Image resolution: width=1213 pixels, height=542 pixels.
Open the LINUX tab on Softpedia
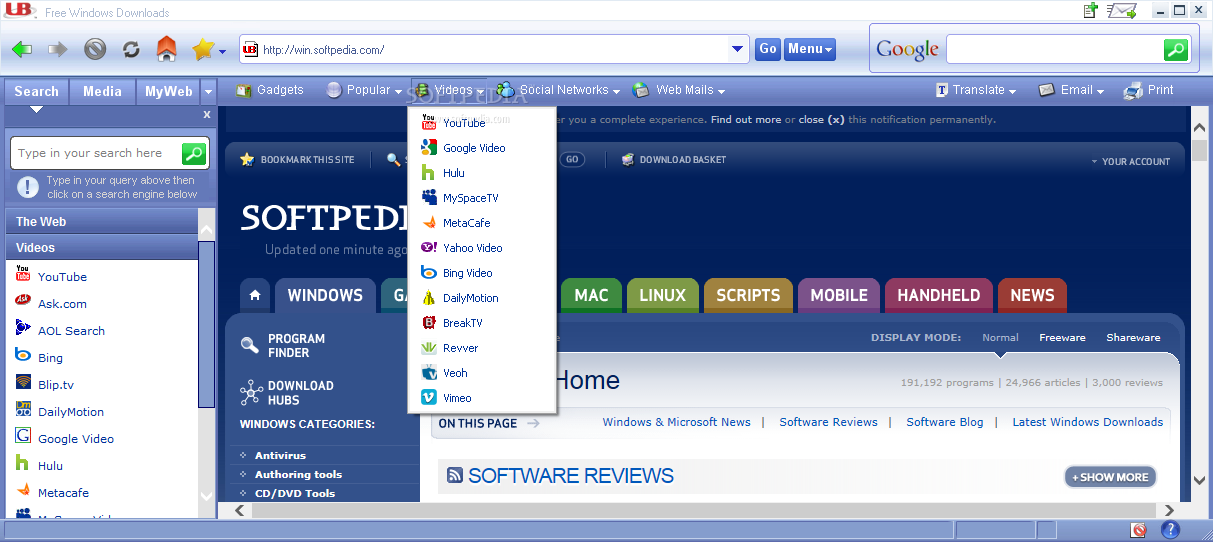tap(662, 295)
